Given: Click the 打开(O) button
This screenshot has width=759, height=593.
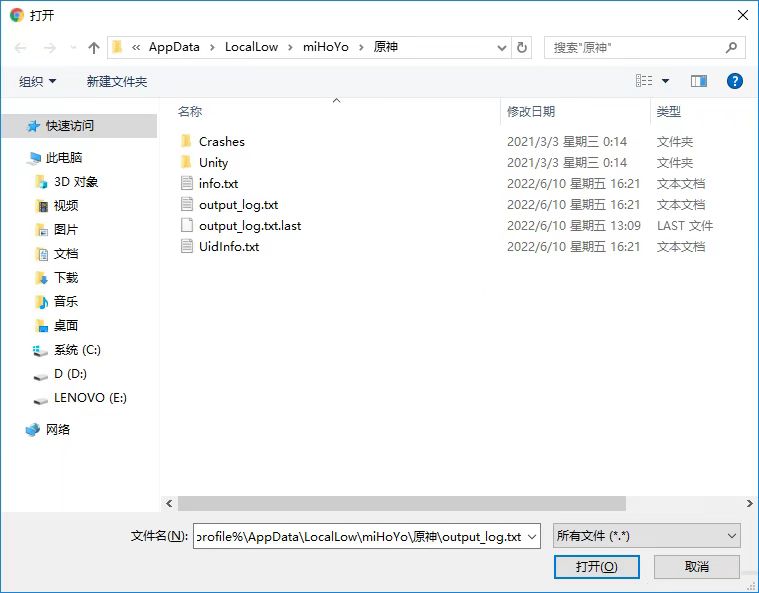Looking at the screenshot, I should point(596,566).
